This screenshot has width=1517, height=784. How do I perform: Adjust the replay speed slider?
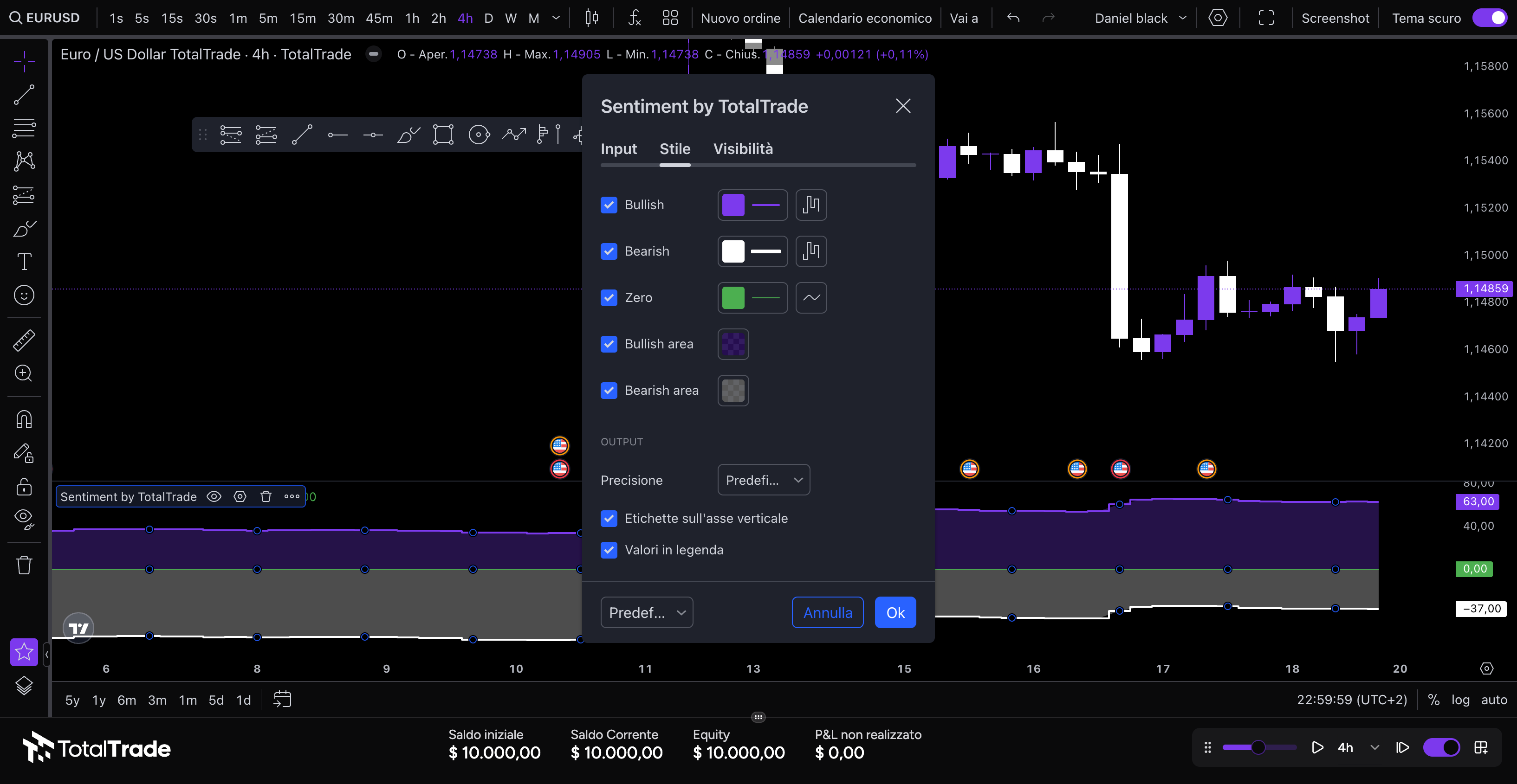pyautogui.click(x=1258, y=747)
